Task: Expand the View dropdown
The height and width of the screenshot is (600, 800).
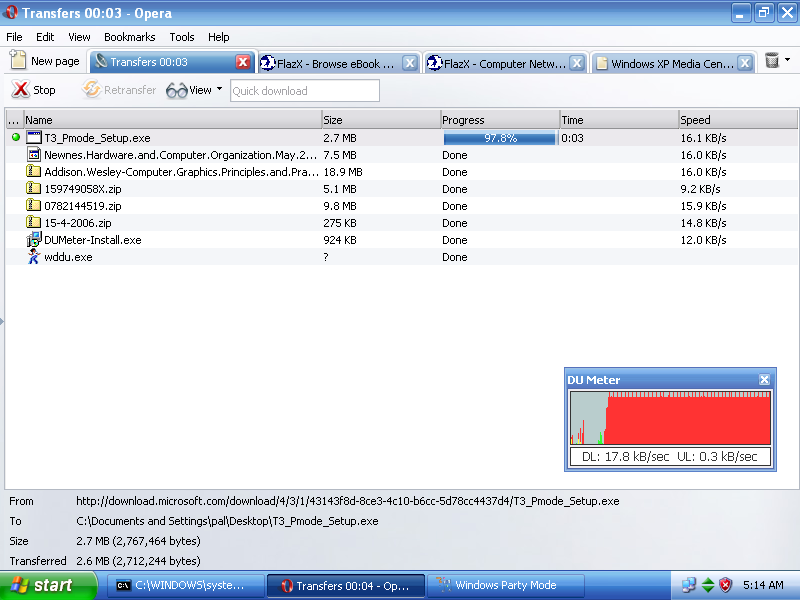Action: coord(219,89)
